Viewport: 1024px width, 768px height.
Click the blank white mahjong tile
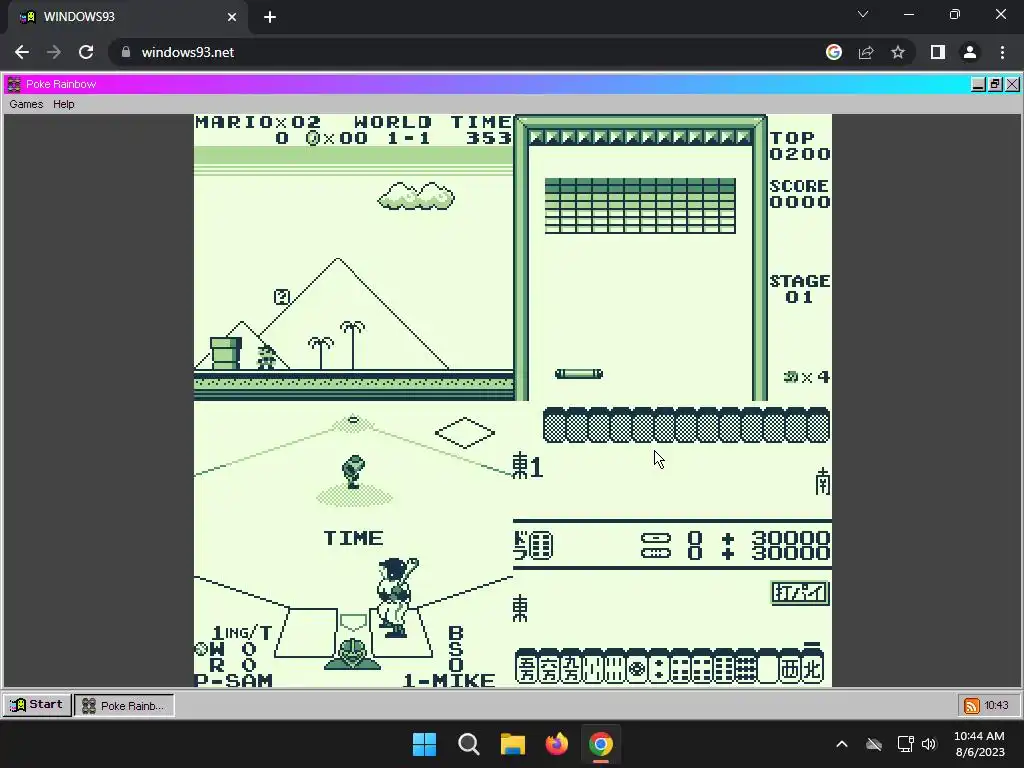coord(768,669)
